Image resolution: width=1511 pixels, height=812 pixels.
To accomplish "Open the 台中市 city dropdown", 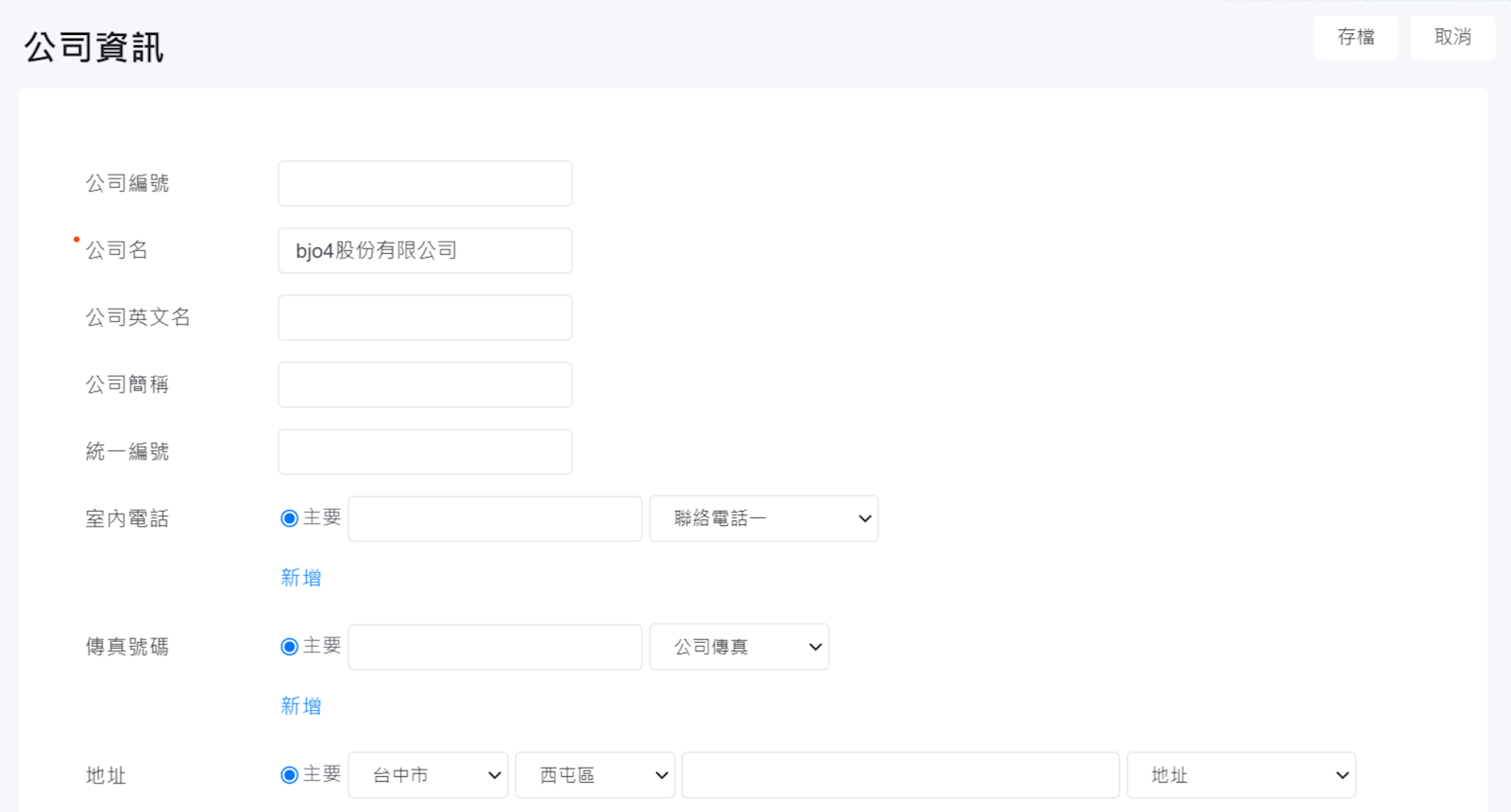I will (x=428, y=775).
